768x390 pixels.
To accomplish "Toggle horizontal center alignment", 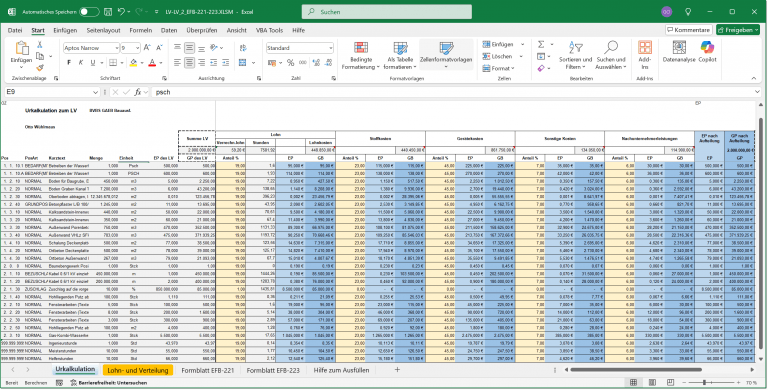I will point(189,63).
